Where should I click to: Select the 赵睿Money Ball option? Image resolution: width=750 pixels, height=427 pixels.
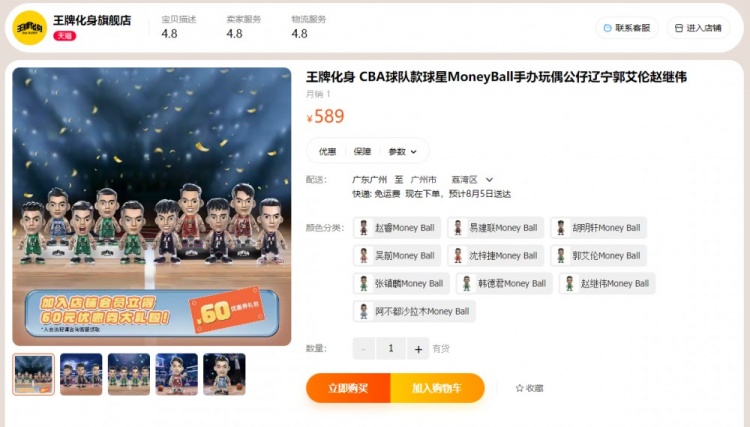[x=397, y=228]
